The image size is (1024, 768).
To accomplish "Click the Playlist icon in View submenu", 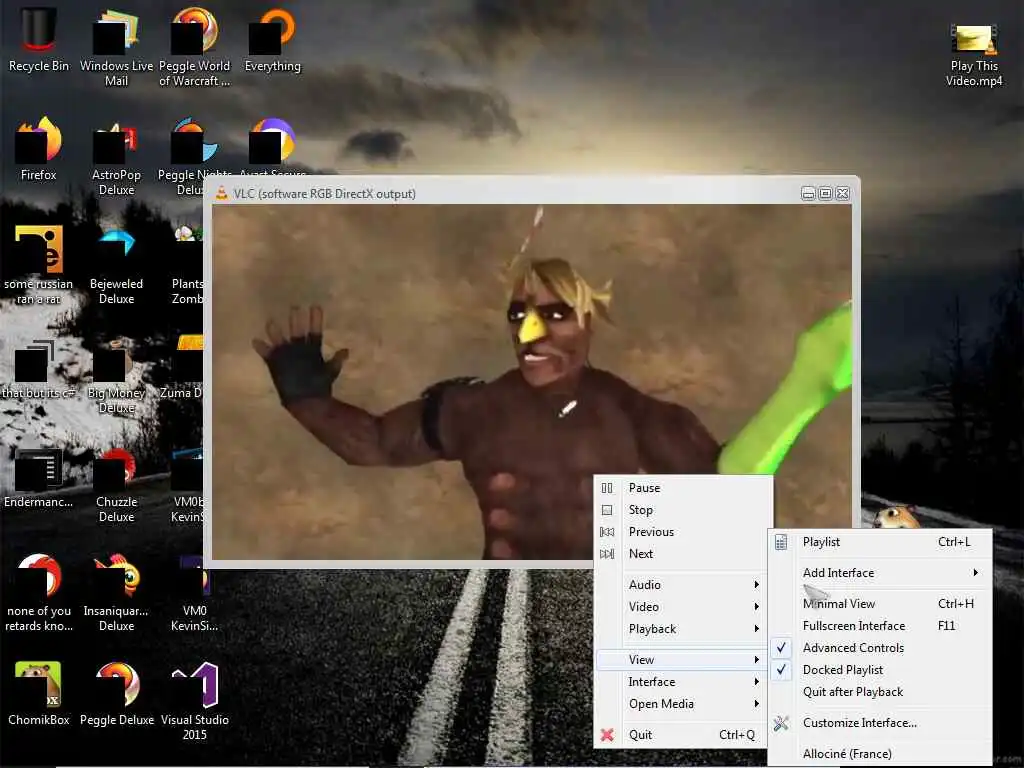I will coord(781,542).
